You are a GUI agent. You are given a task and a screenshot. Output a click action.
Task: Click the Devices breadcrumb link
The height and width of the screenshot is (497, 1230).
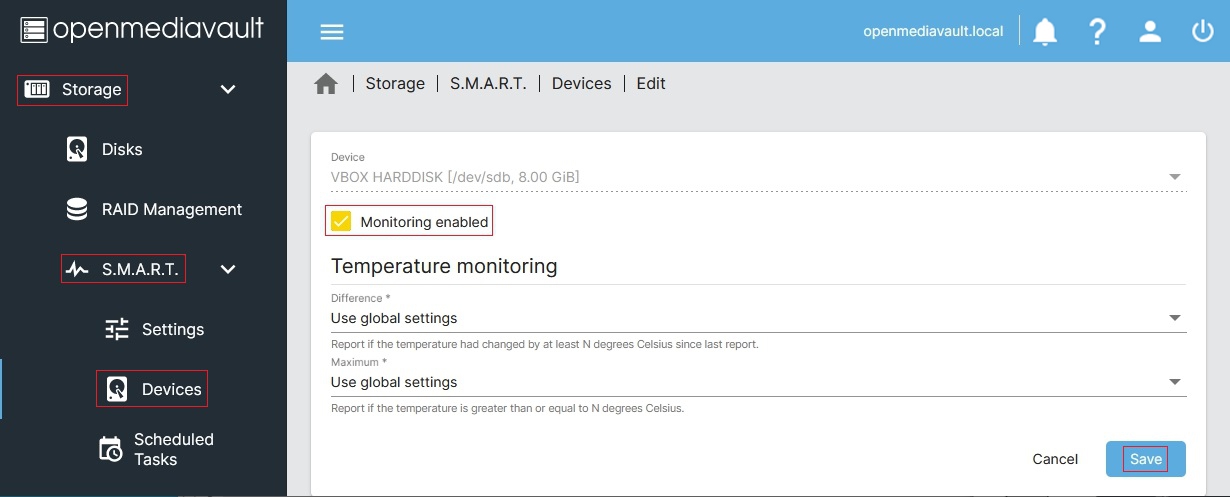(x=581, y=84)
